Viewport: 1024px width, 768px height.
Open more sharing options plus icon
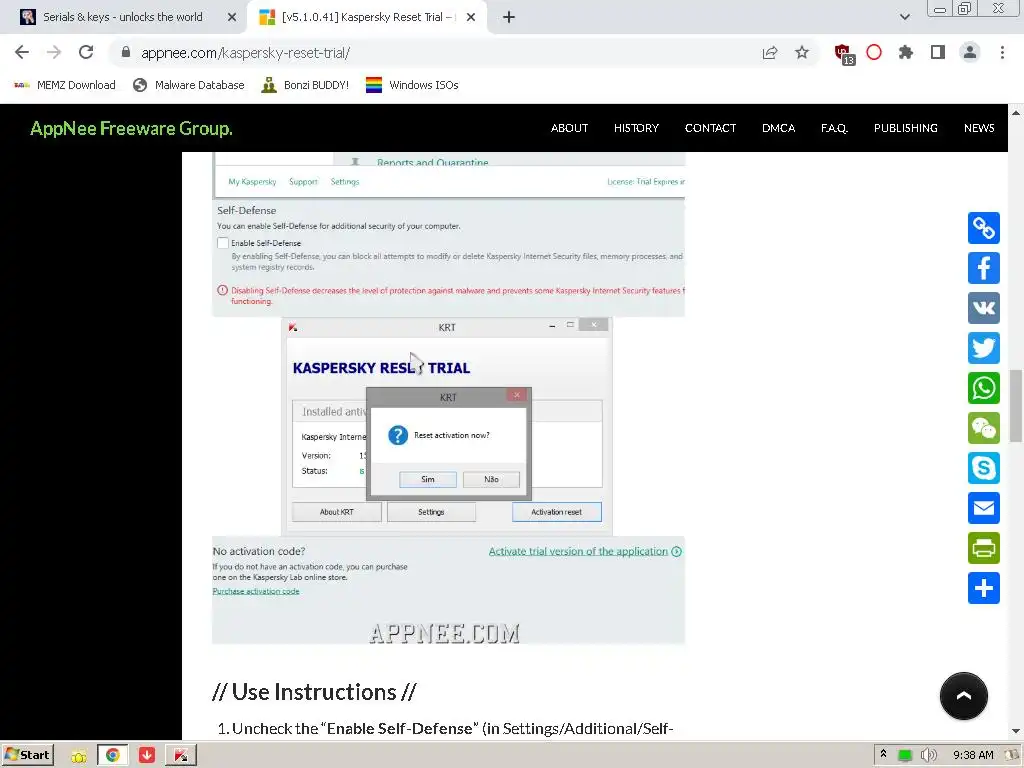coord(984,588)
